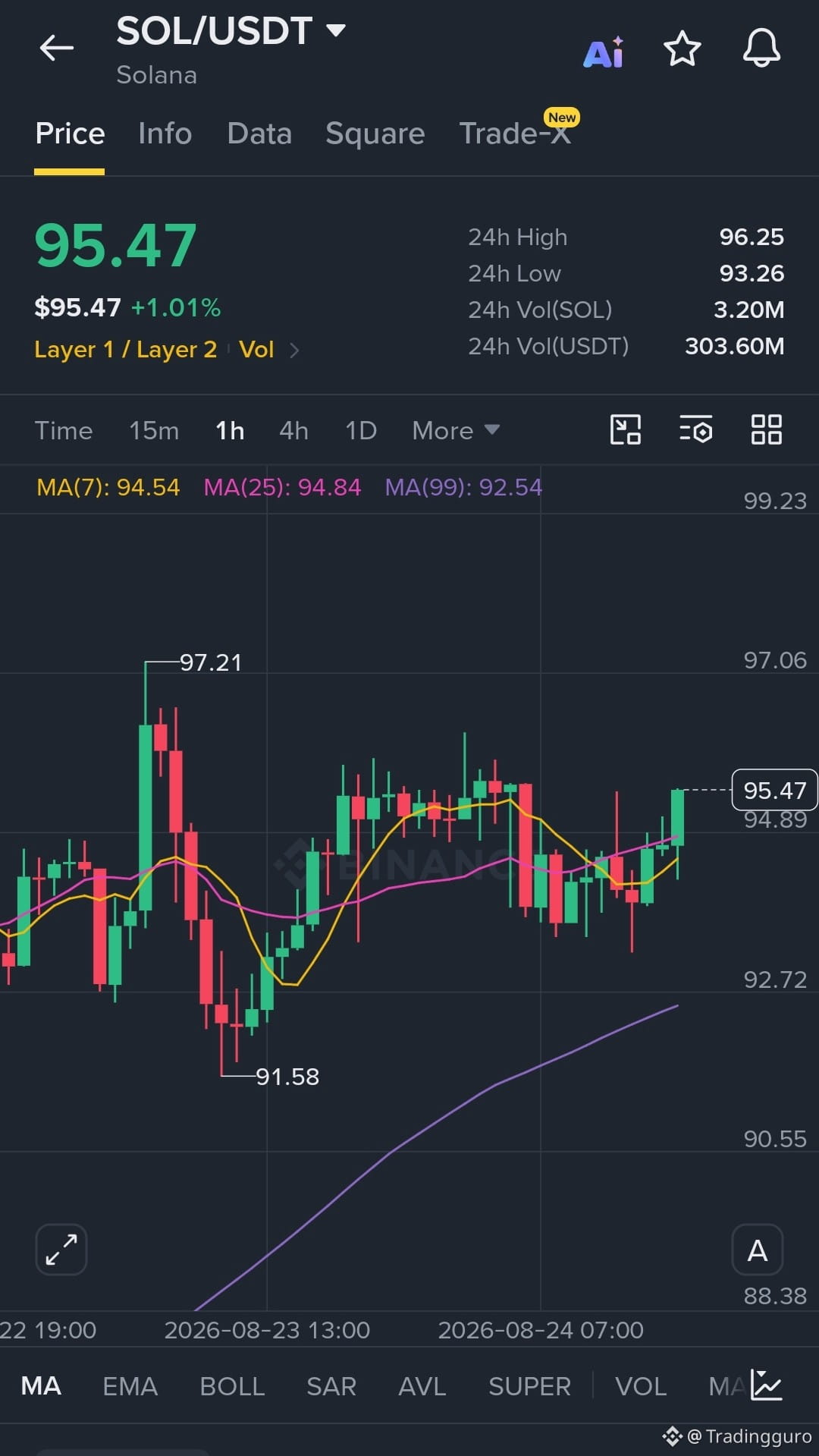Toggle the EMA indicator
The height and width of the screenshot is (1456, 819).
click(x=130, y=1385)
